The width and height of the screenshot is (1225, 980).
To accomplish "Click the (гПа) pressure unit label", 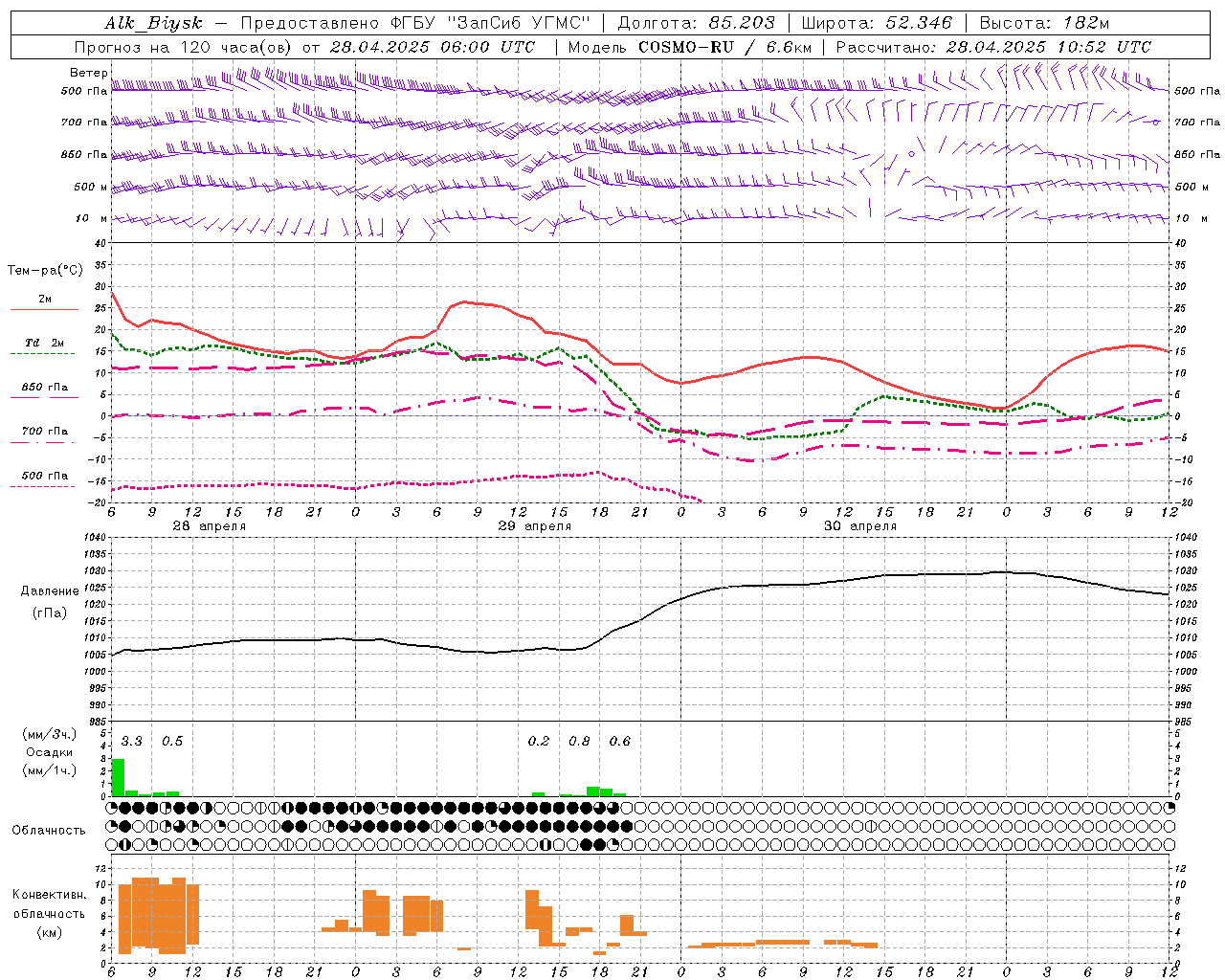I will (x=50, y=613).
